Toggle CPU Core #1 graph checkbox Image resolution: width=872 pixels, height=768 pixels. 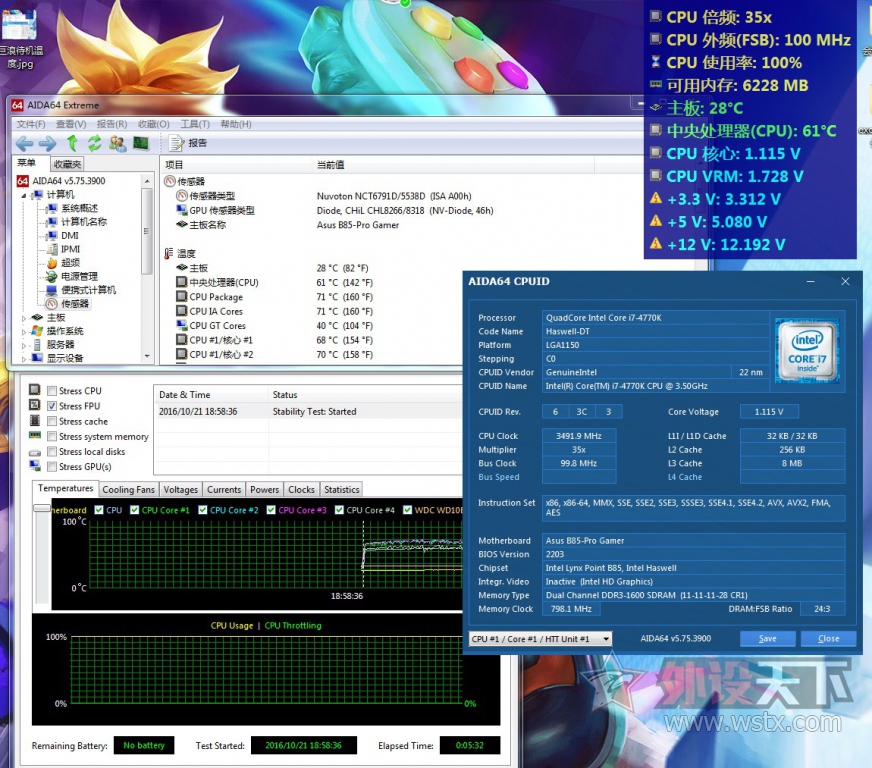click(135, 510)
